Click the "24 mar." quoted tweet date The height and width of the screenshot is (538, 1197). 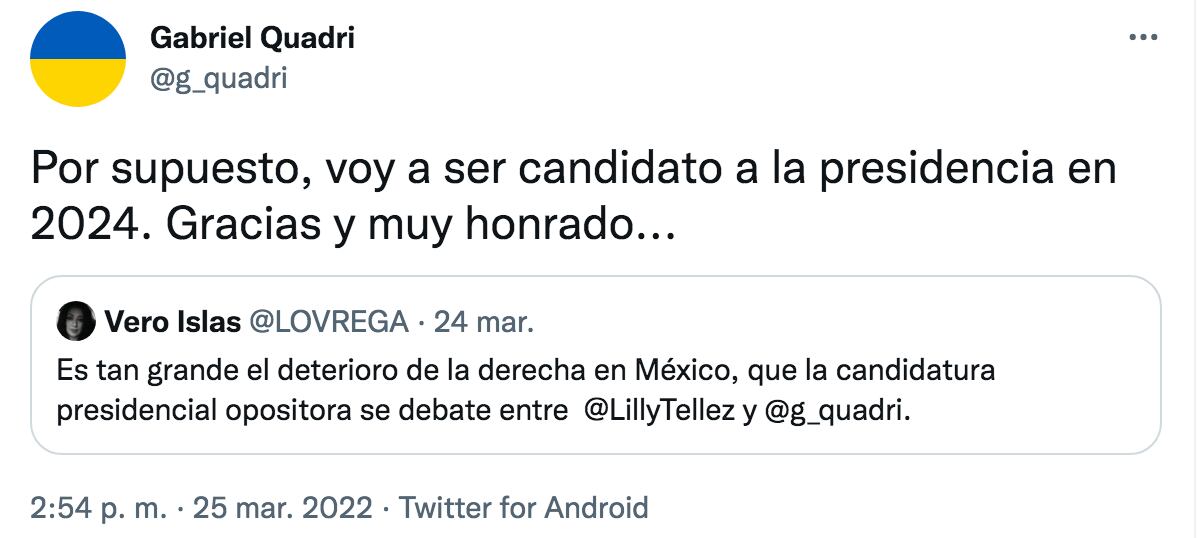(482, 322)
